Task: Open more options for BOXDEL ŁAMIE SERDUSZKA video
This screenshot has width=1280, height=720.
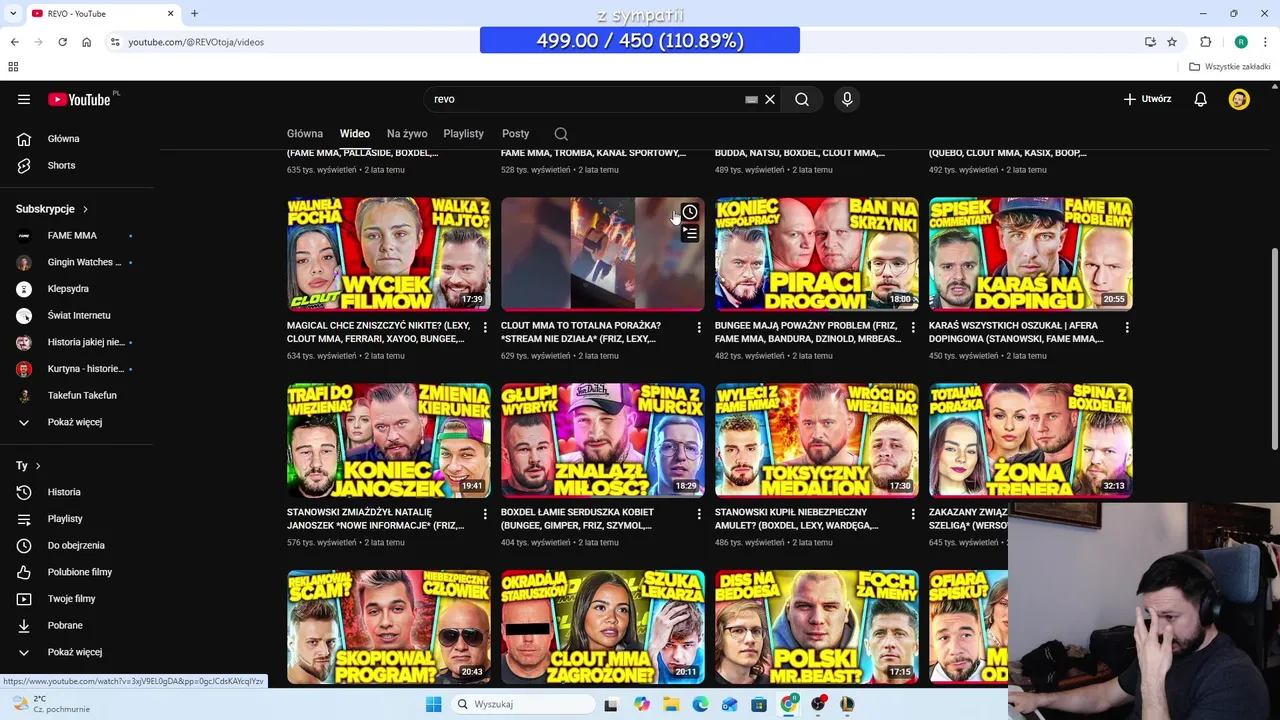Action: pos(699,514)
